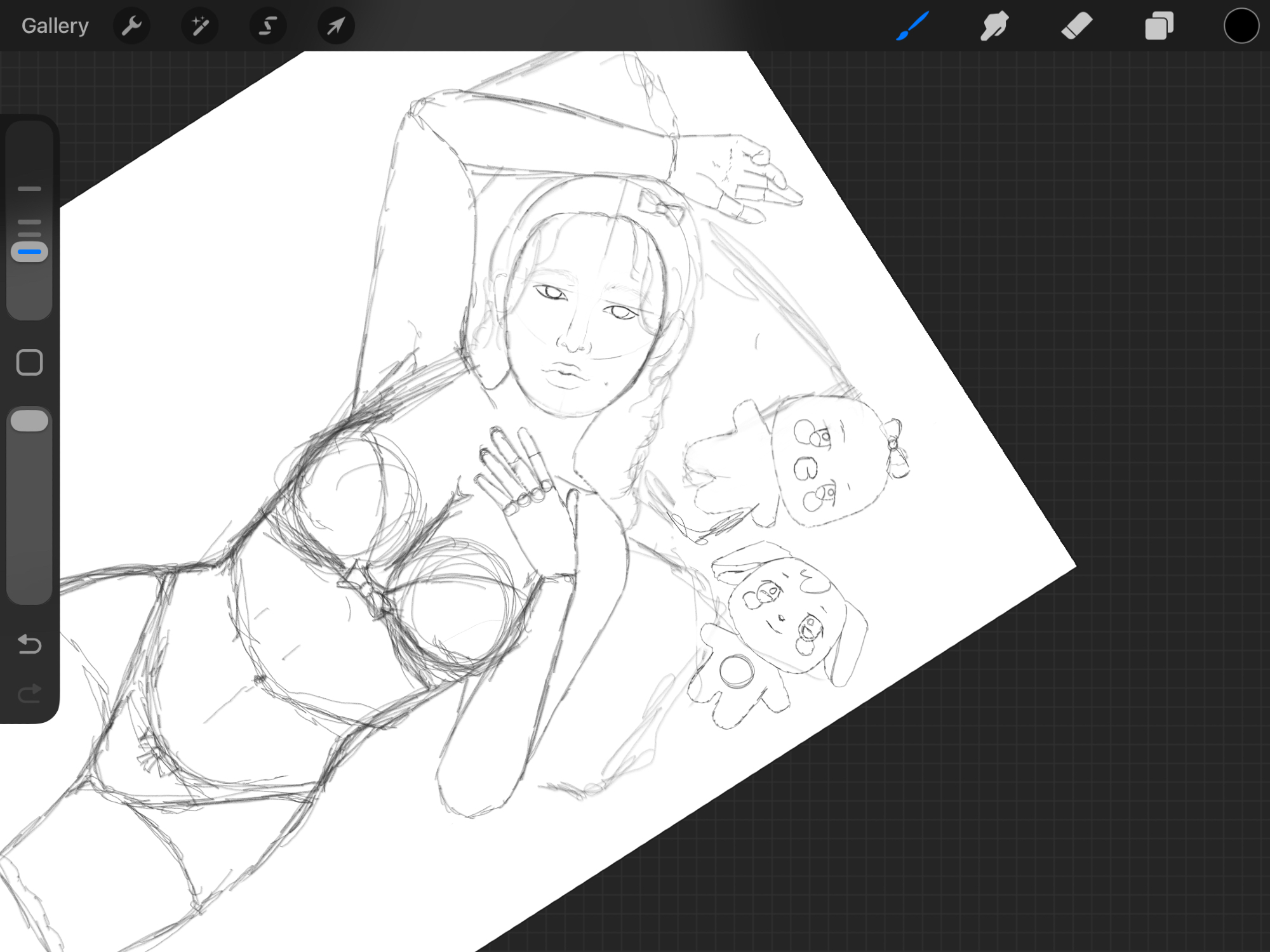Activate the Transform arrow tool
This screenshot has width=1270, height=952.
pyautogui.click(x=336, y=26)
